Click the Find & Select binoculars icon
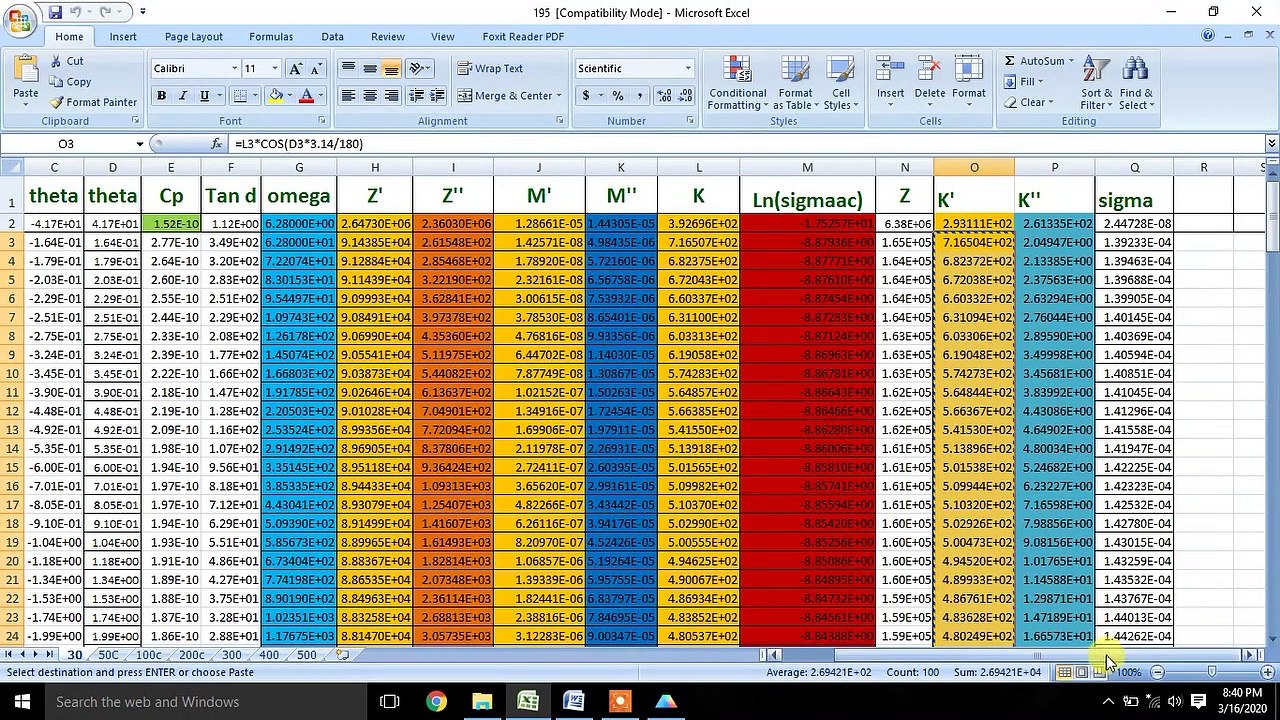 [x=1135, y=70]
